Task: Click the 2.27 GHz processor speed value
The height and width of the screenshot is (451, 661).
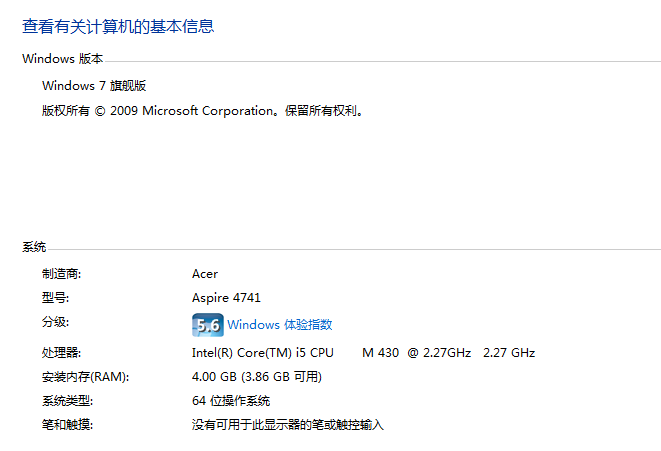Action: 509,353
